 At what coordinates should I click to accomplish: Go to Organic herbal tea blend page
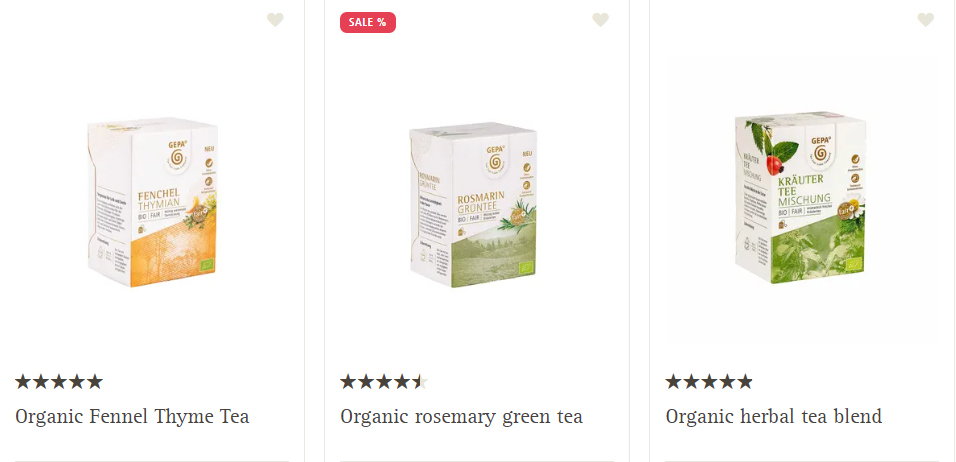(x=774, y=417)
